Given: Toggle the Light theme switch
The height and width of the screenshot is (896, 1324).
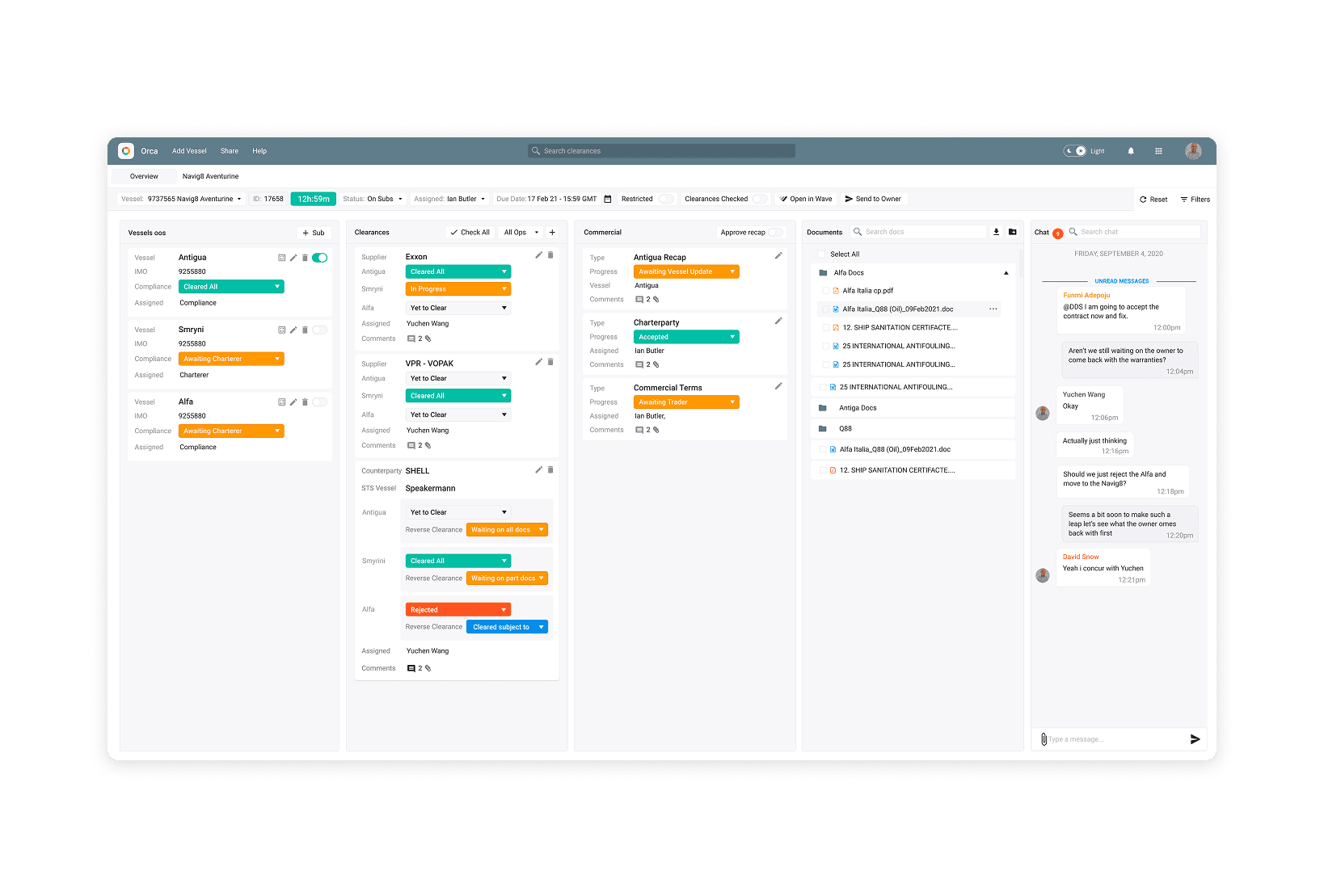Looking at the screenshot, I should click(1074, 151).
